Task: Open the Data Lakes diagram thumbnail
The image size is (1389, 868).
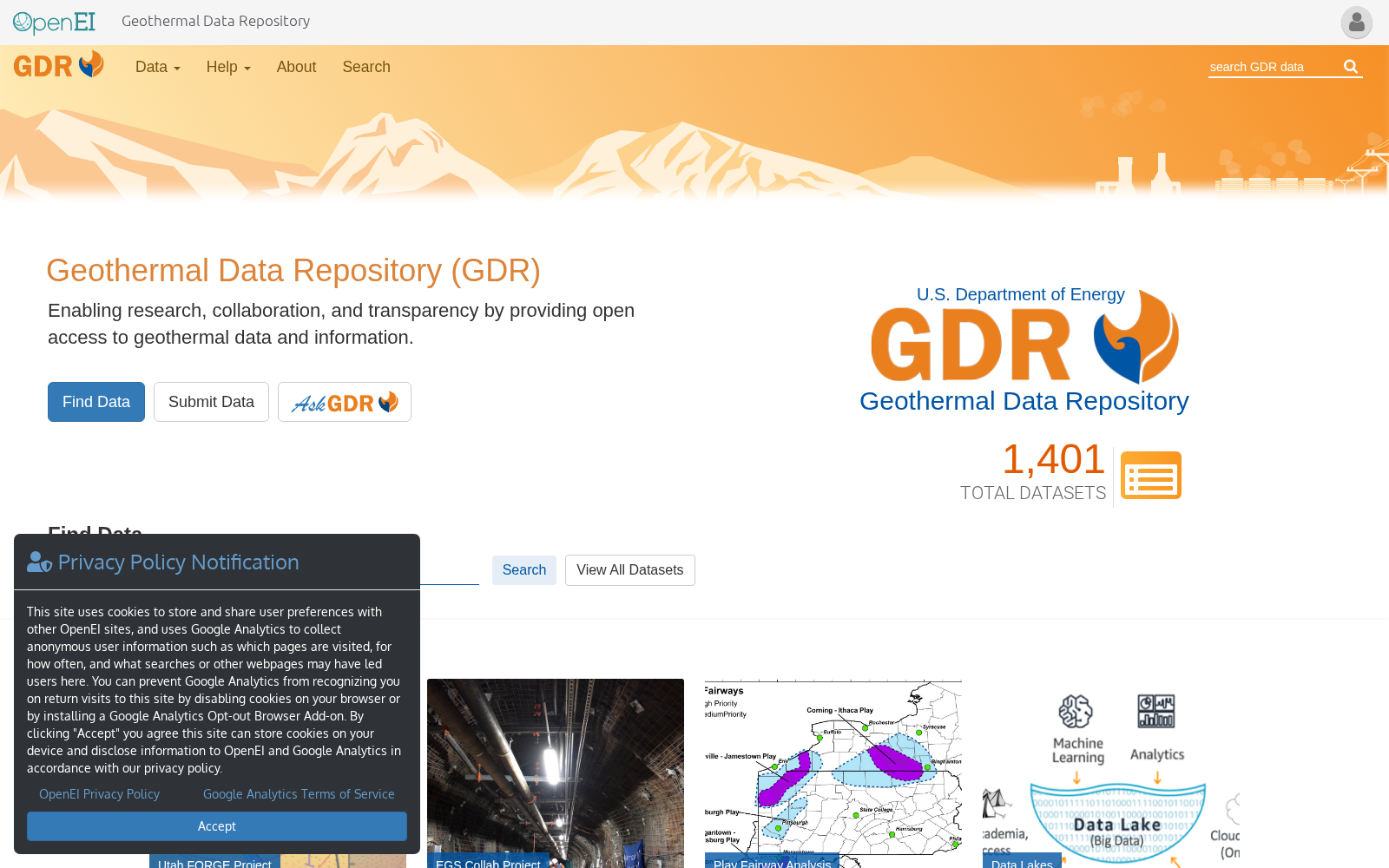Action: 1111,773
